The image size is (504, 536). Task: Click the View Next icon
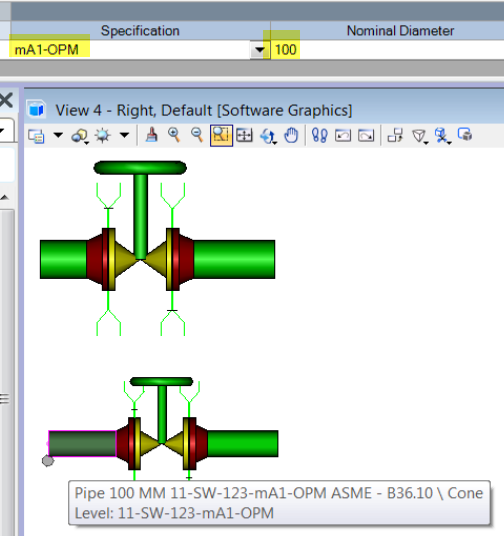pyautogui.click(x=366, y=135)
